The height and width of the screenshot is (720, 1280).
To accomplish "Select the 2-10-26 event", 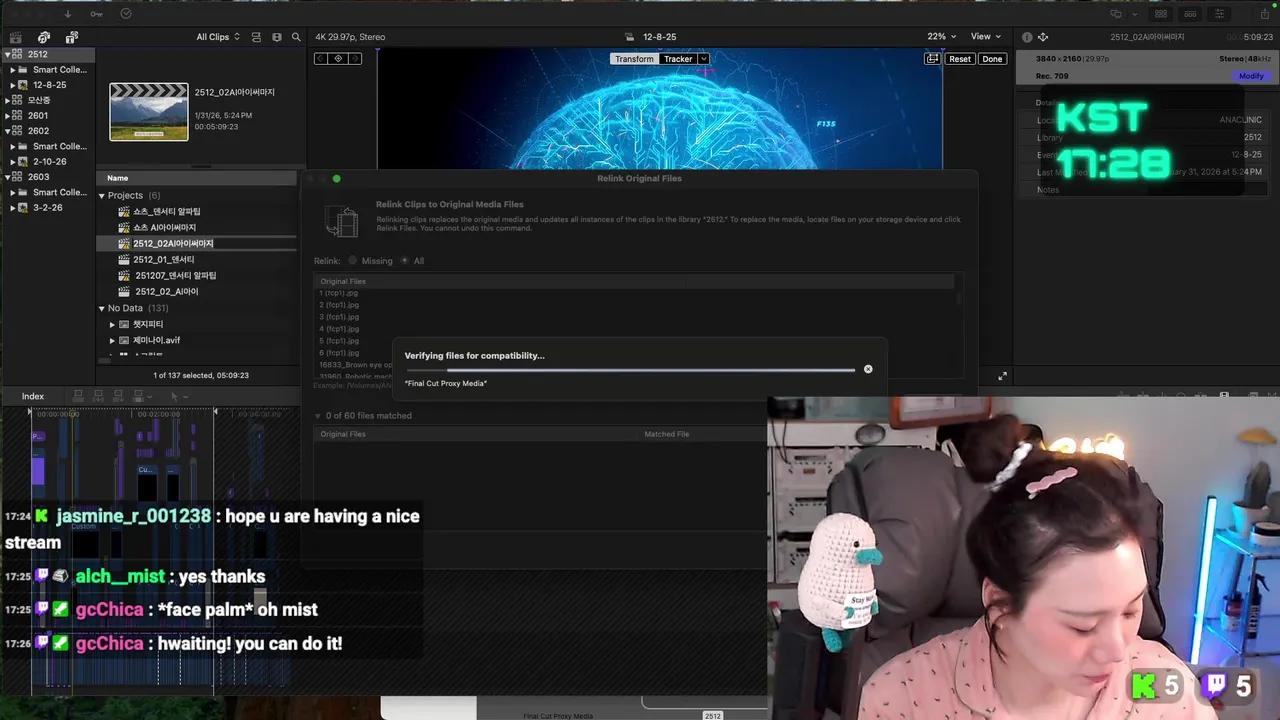I will tap(50, 161).
